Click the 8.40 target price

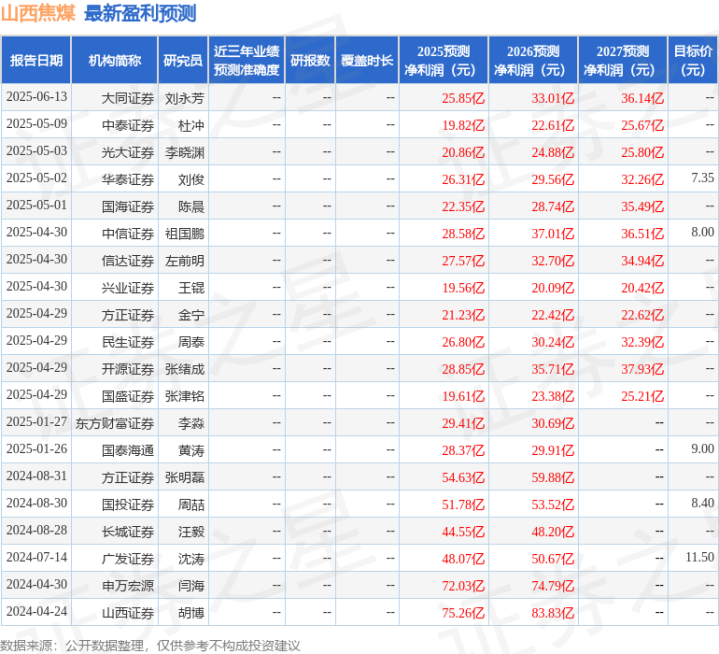tap(702, 503)
